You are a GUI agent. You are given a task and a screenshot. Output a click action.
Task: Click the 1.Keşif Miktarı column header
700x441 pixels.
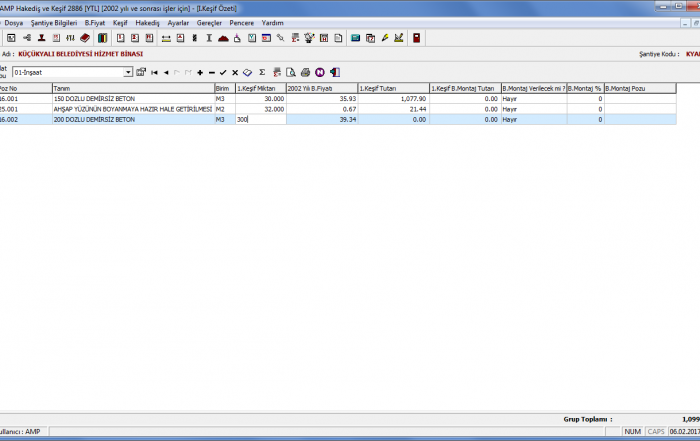pyautogui.click(x=259, y=88)
